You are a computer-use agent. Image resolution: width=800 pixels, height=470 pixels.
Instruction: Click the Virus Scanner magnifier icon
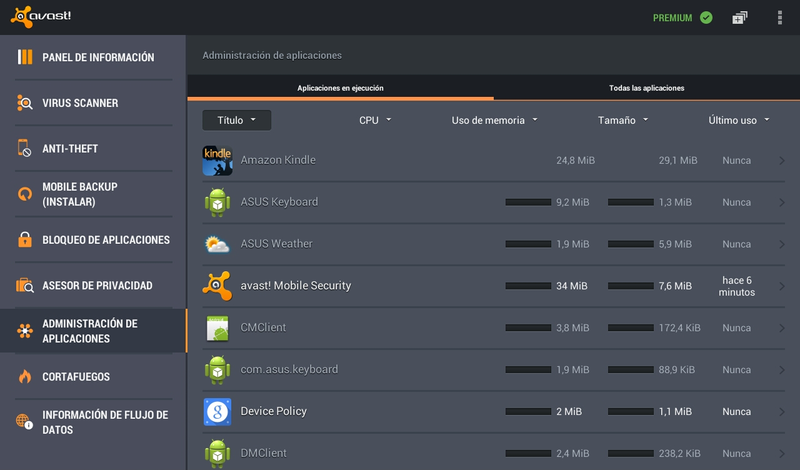tap(24, 103)
